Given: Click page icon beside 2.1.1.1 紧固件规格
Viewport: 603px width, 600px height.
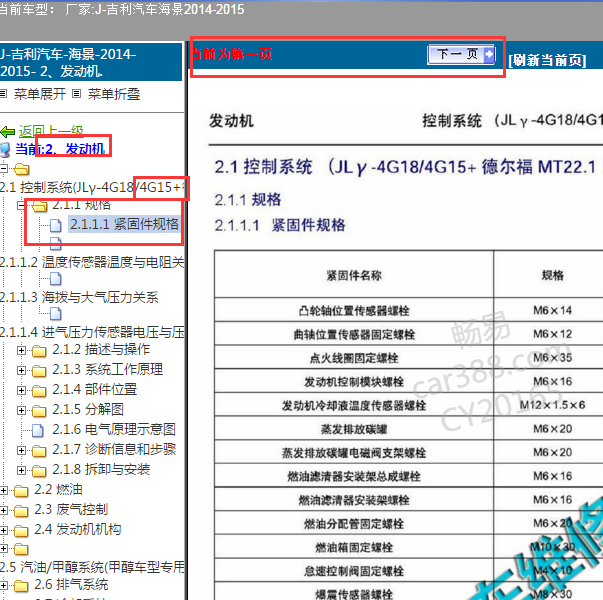Looking at the screenshot, I should 56,225.
